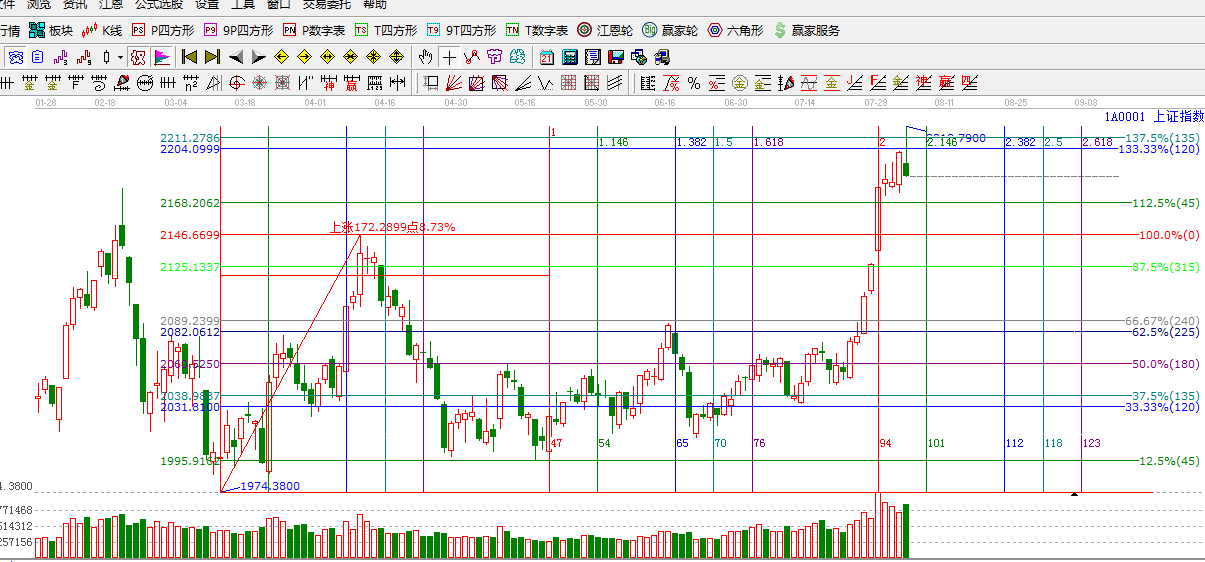Click the red floppy disk save icon
Viewport: 1205px width, 562px height.
tap(616, 57)
